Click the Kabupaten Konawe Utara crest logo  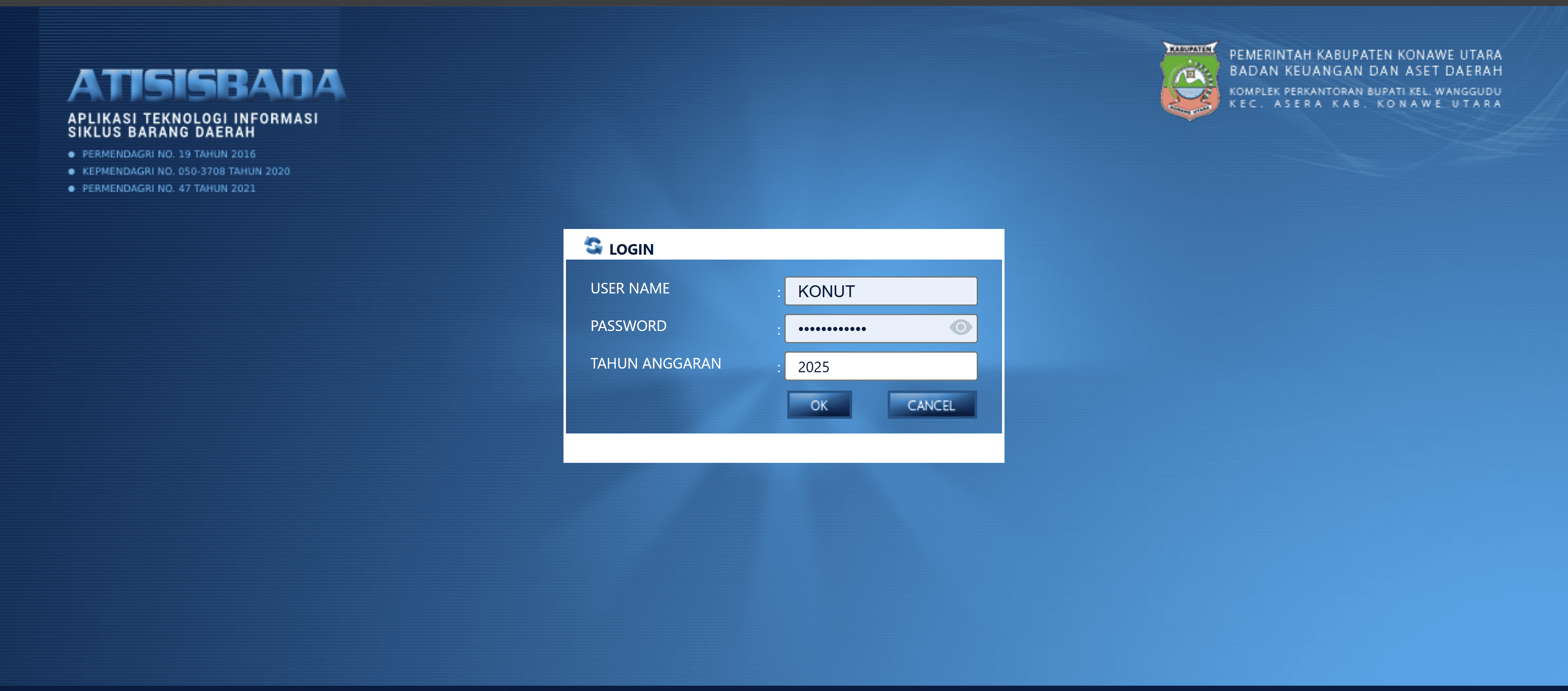[1189, 80]
